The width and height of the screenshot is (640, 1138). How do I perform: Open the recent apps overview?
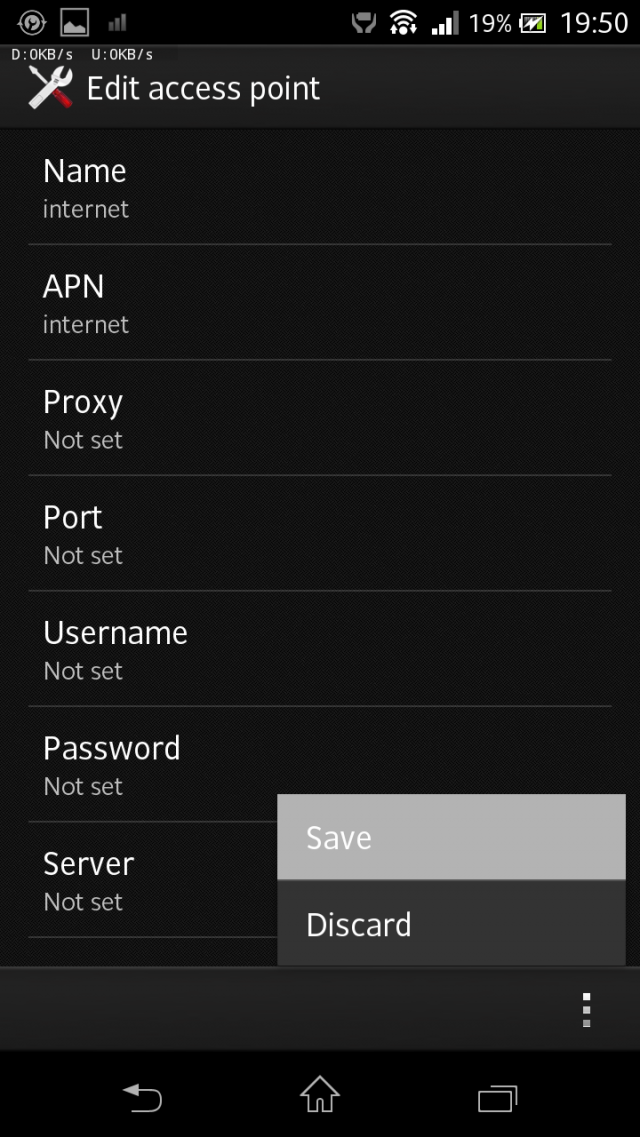[x=498, y=1097]
